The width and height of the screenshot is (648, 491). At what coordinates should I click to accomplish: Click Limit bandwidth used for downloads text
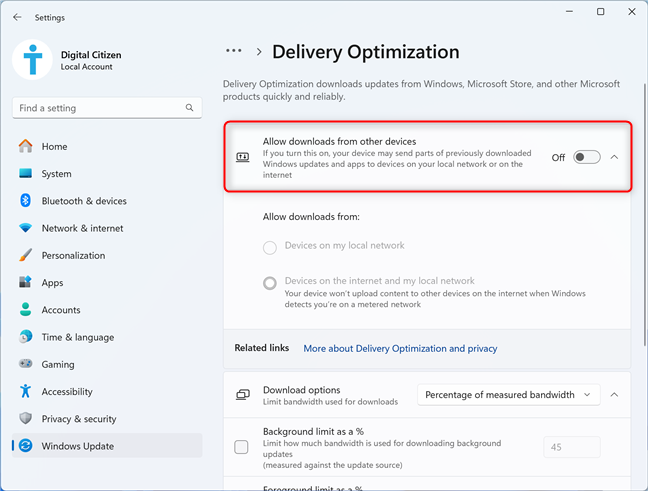click(x=330, y=402)
